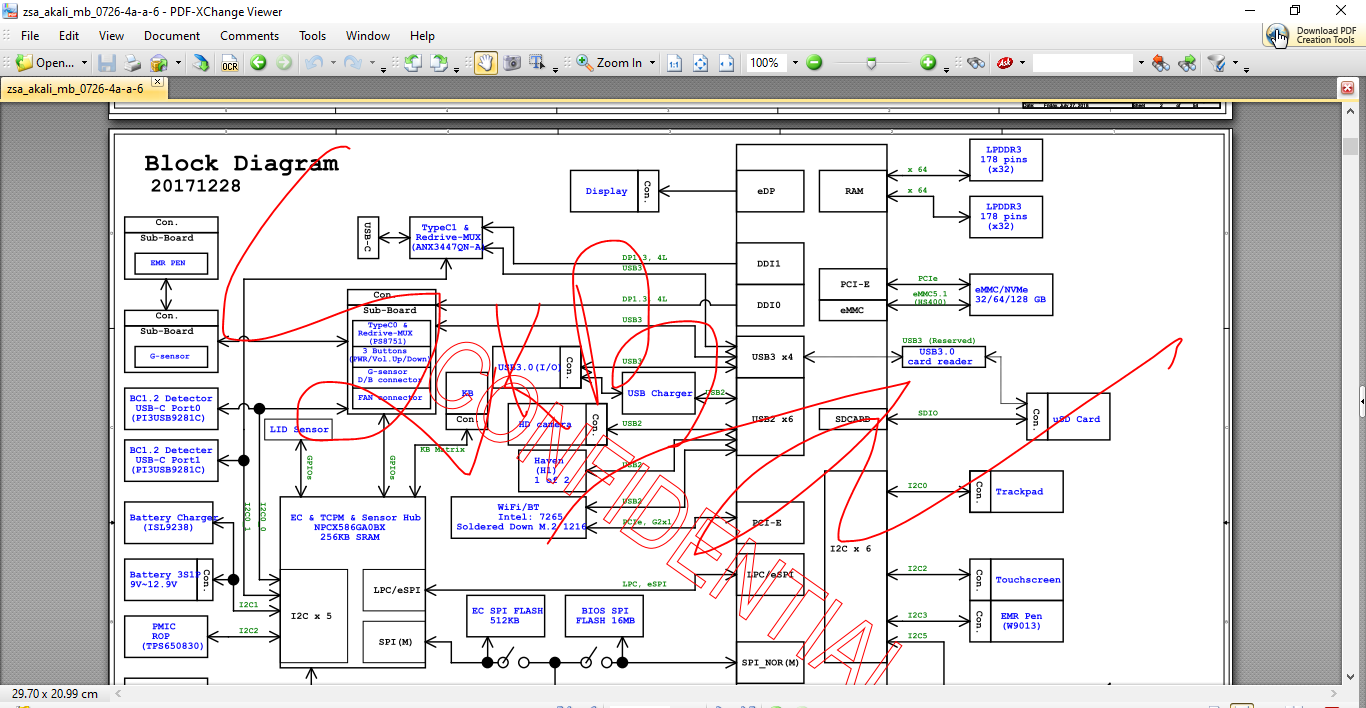Open the File menu
Screen dimensions: 1366x708
[x=30, y=35]
